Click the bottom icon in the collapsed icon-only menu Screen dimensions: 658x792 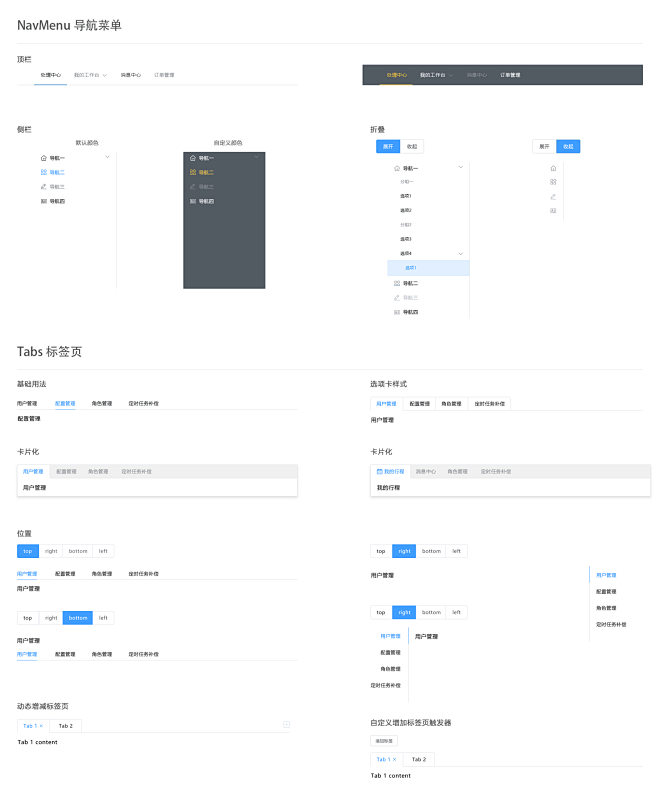[x=553, y=210]
